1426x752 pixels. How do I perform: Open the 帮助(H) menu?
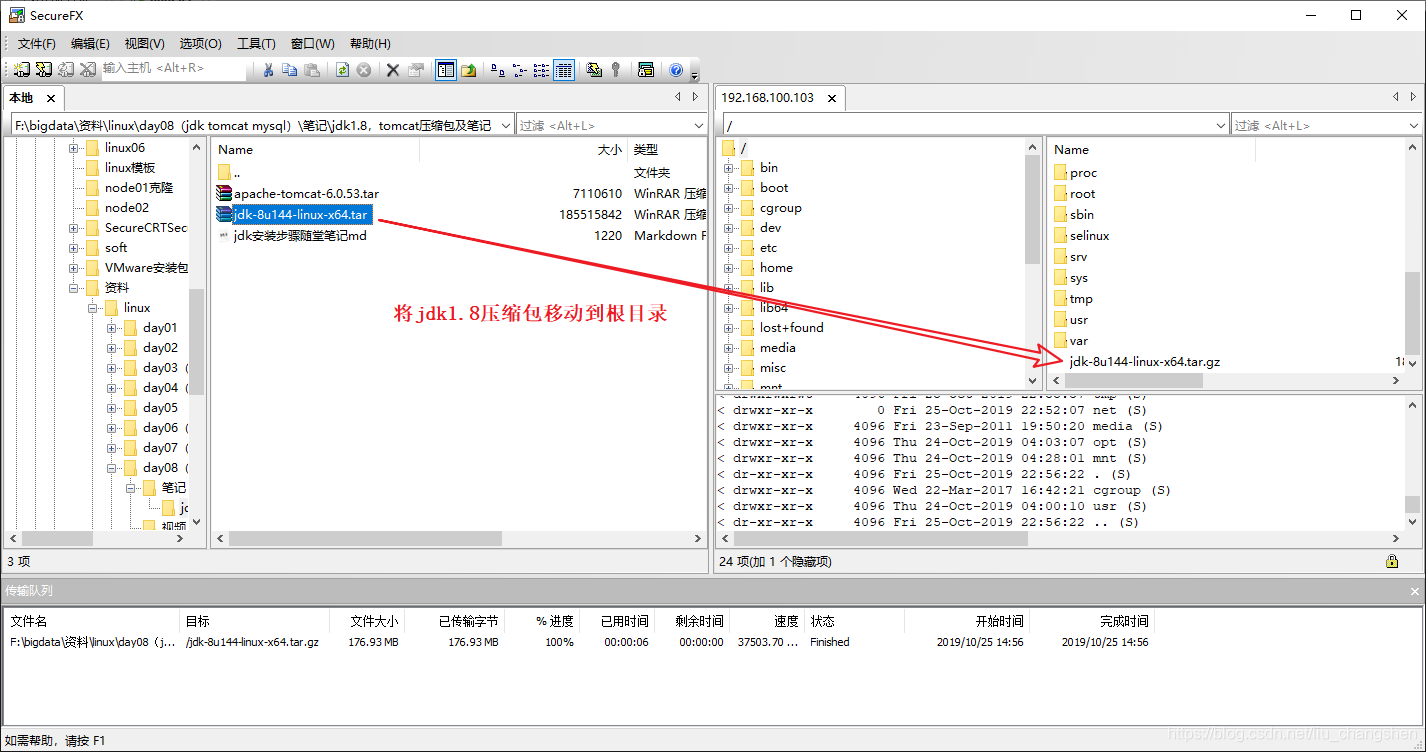tap(370, 43)
